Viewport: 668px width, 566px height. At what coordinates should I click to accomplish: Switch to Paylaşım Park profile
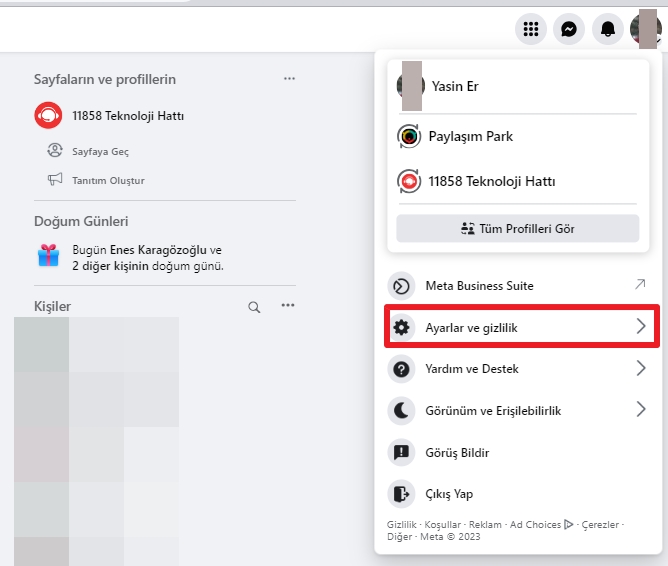pyautogui.click(x=518, y=136)
